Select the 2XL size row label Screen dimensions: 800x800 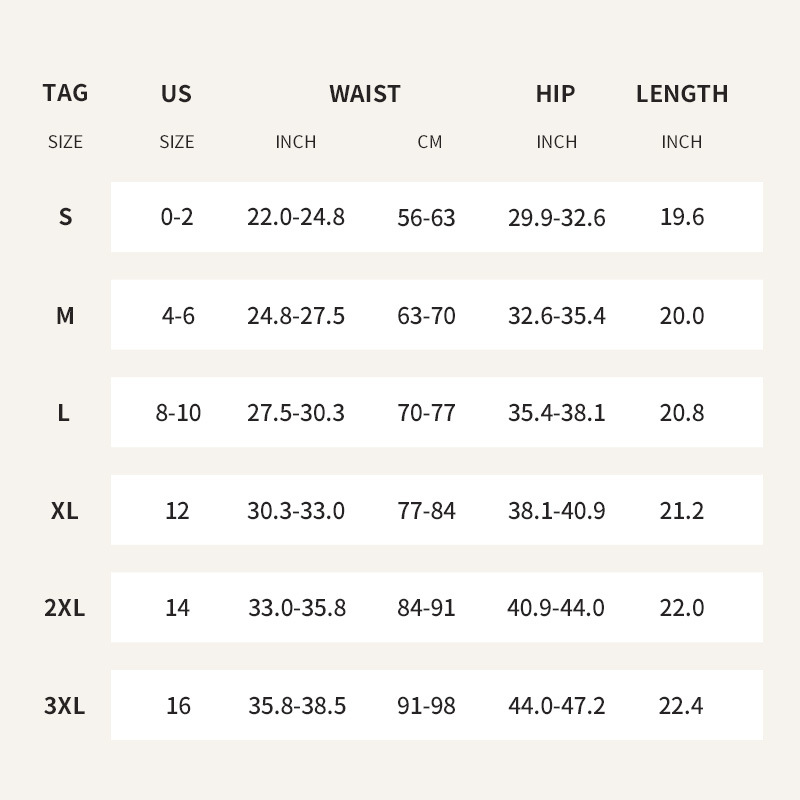pos(65,608)
